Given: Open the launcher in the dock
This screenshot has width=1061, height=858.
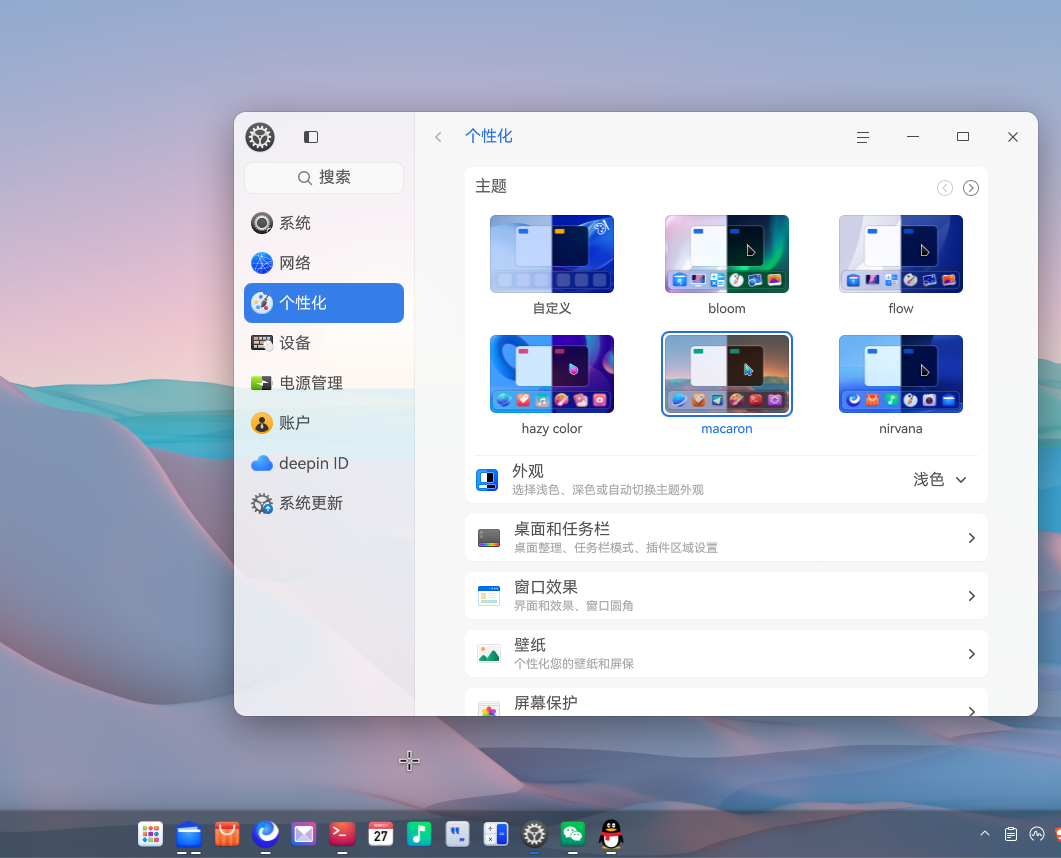Looking at the screenshot, I should point(150,834).
